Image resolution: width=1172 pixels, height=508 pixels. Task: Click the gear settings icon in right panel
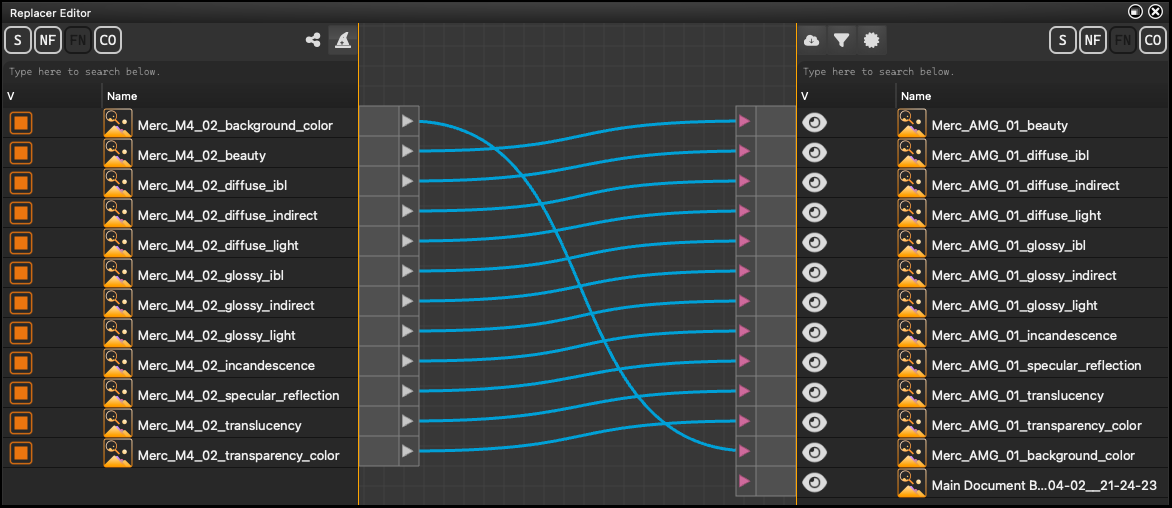pos(870,40)
